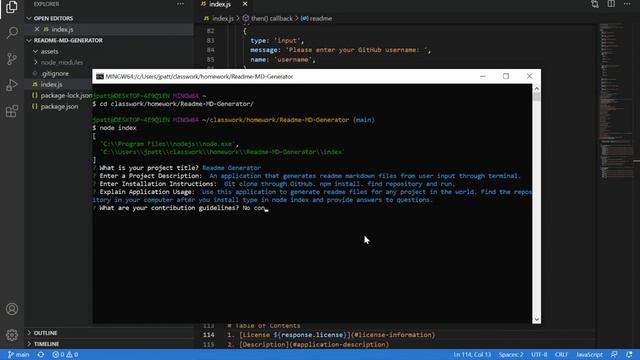Close index.js in the Open Editors list
Screen dimensions: 640x360
(x=37, y=29)
